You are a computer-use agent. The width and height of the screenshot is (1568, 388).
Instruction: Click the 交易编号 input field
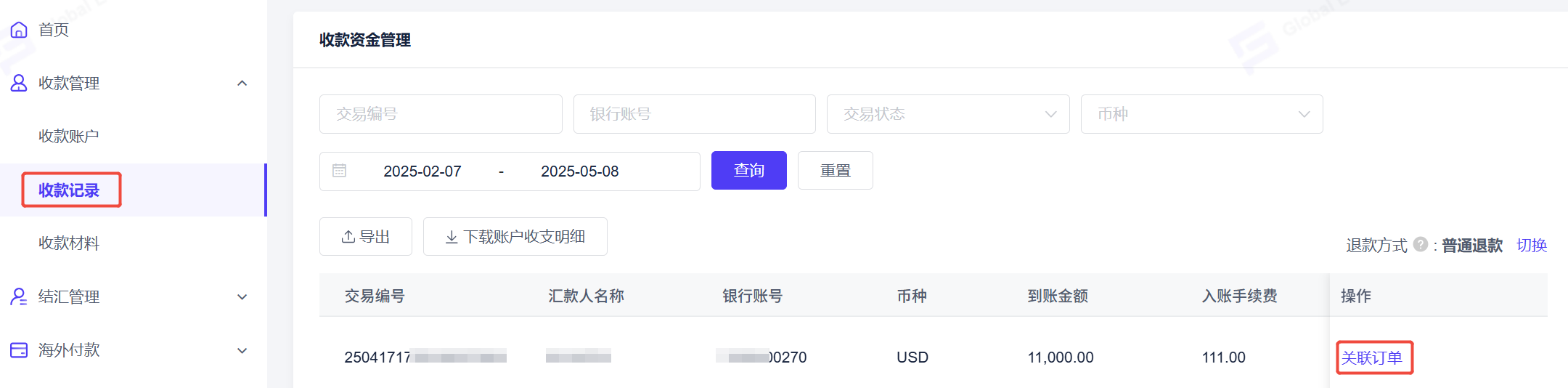pos(441,114)
